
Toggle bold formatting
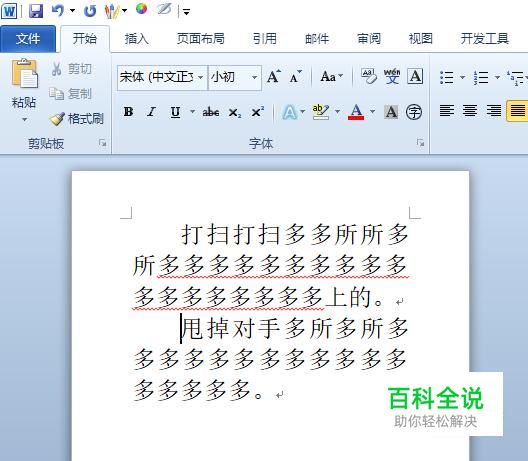(128, 112)
